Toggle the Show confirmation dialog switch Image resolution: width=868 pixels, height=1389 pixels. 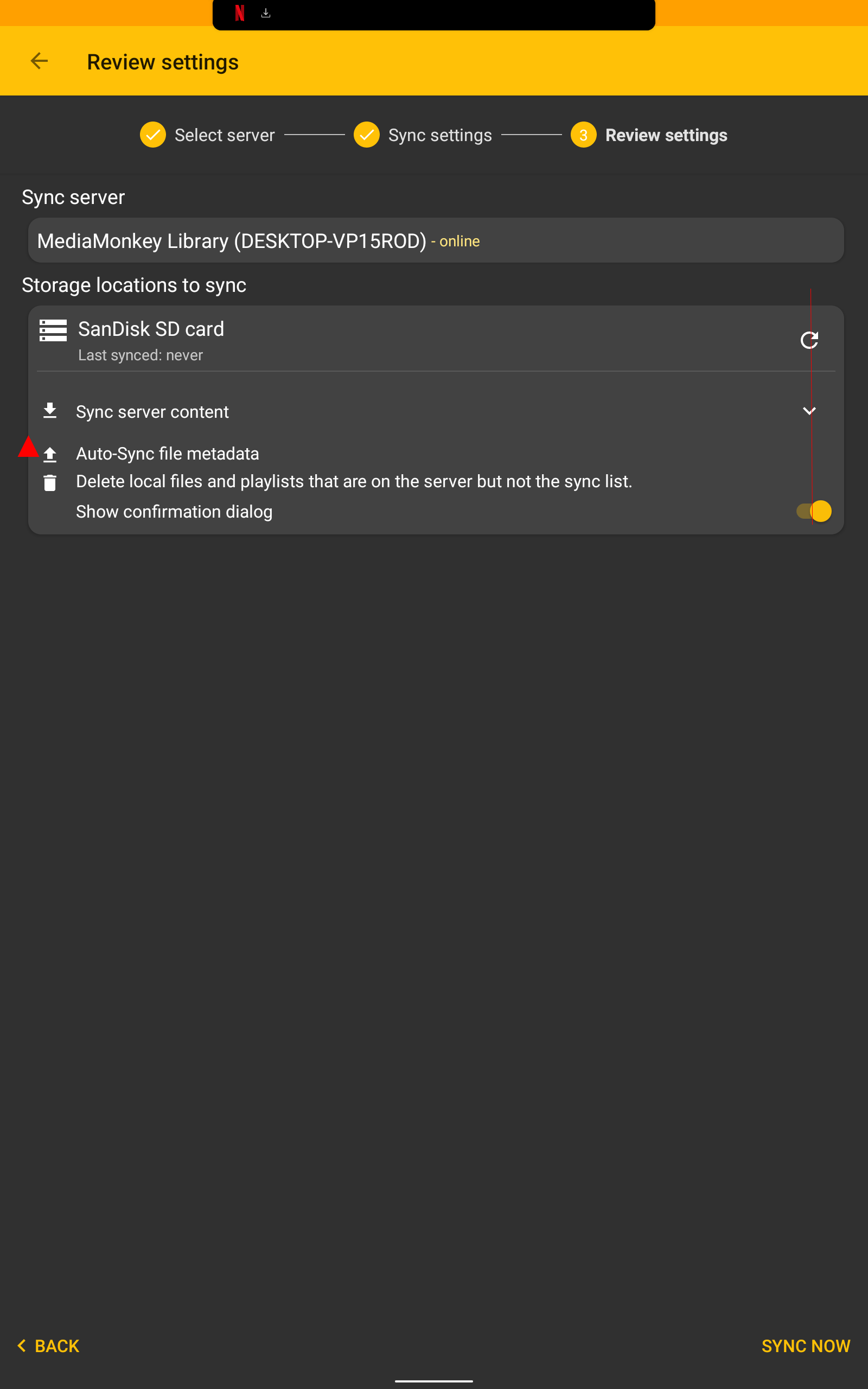coord(813,511)
